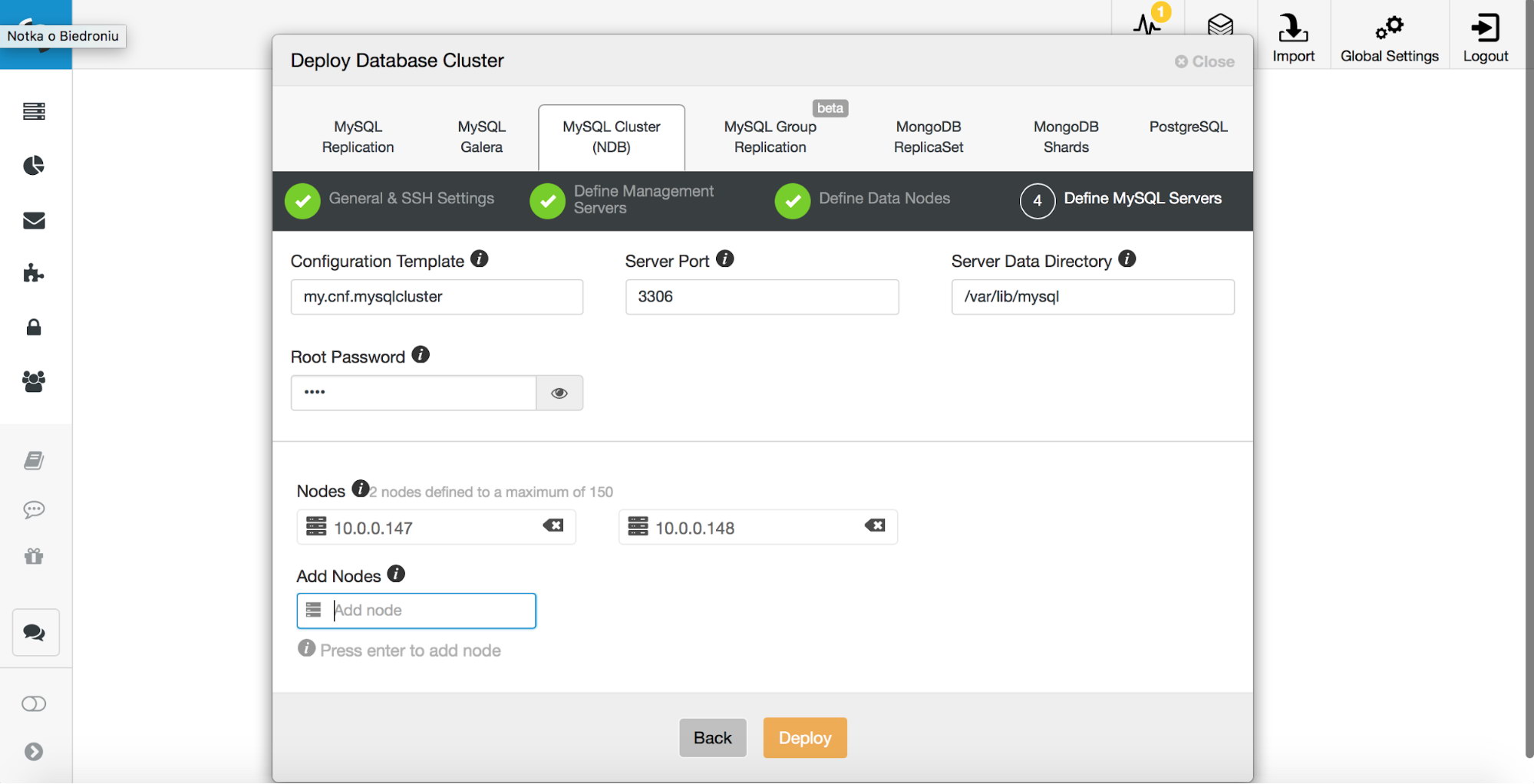
Task: Click the Root Password field
Action: click(414, 393)
